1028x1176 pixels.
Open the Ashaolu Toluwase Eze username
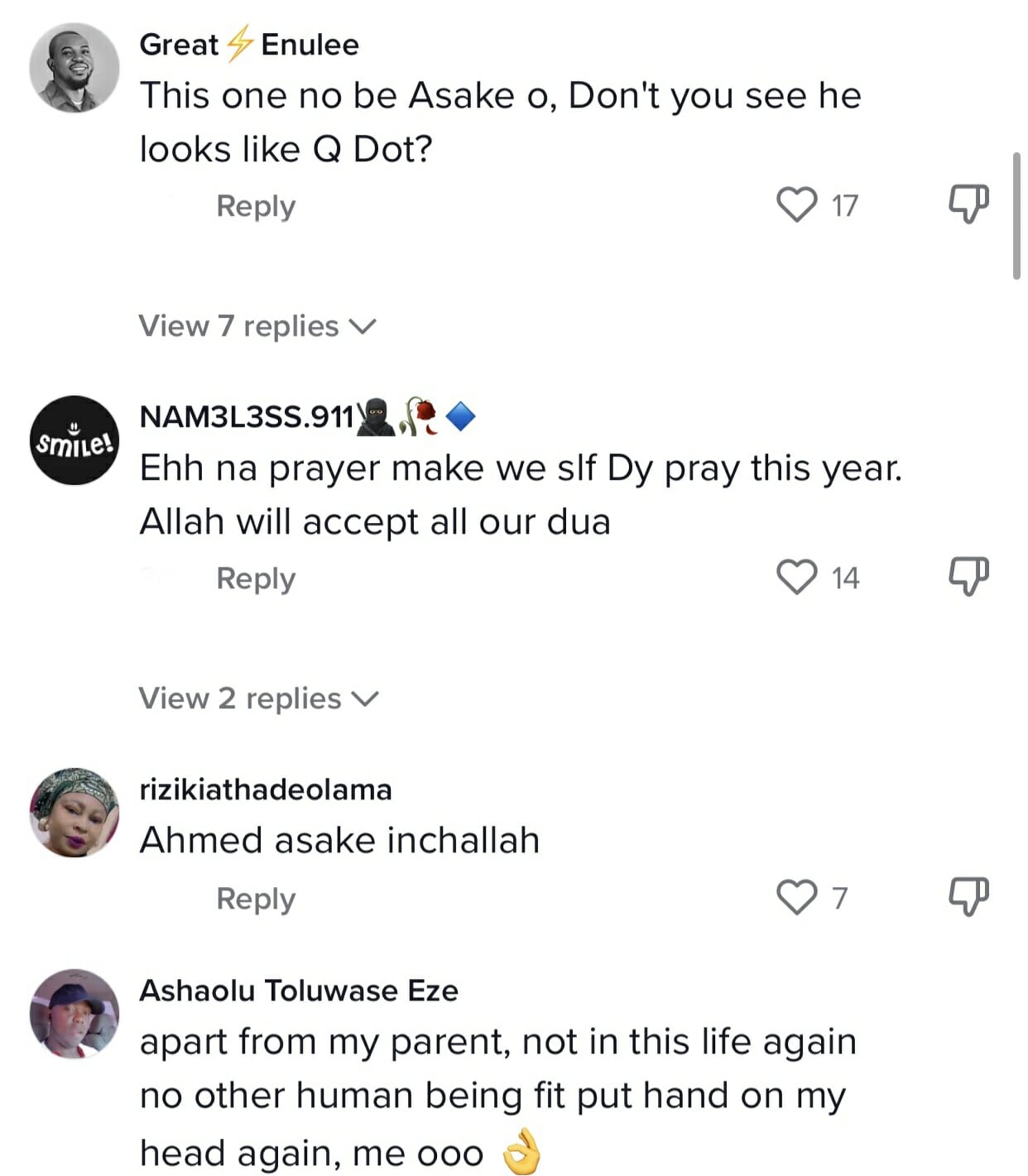pyautogui.click(x=299, y=991)
